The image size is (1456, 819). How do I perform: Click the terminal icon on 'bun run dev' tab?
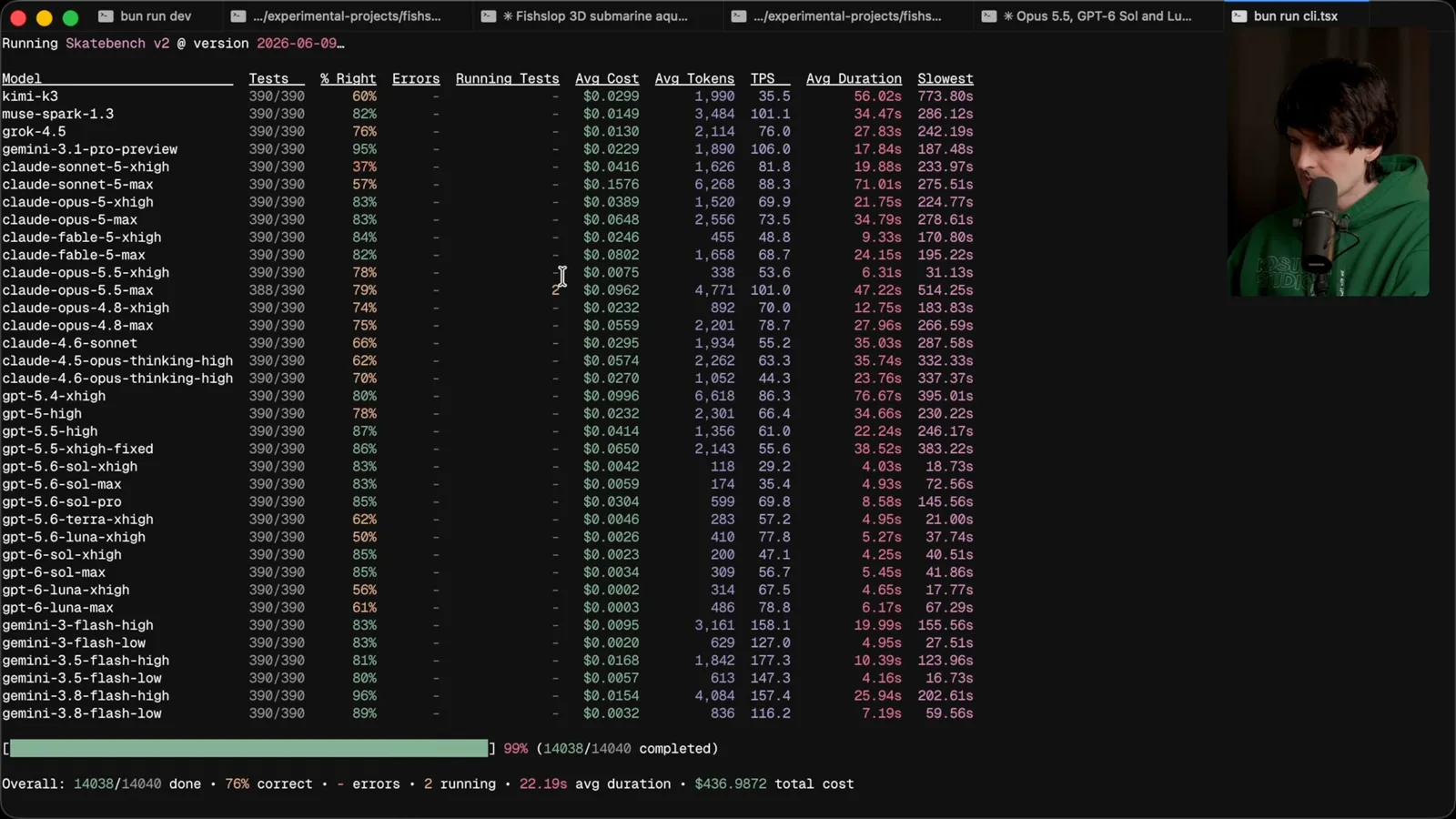106,16
